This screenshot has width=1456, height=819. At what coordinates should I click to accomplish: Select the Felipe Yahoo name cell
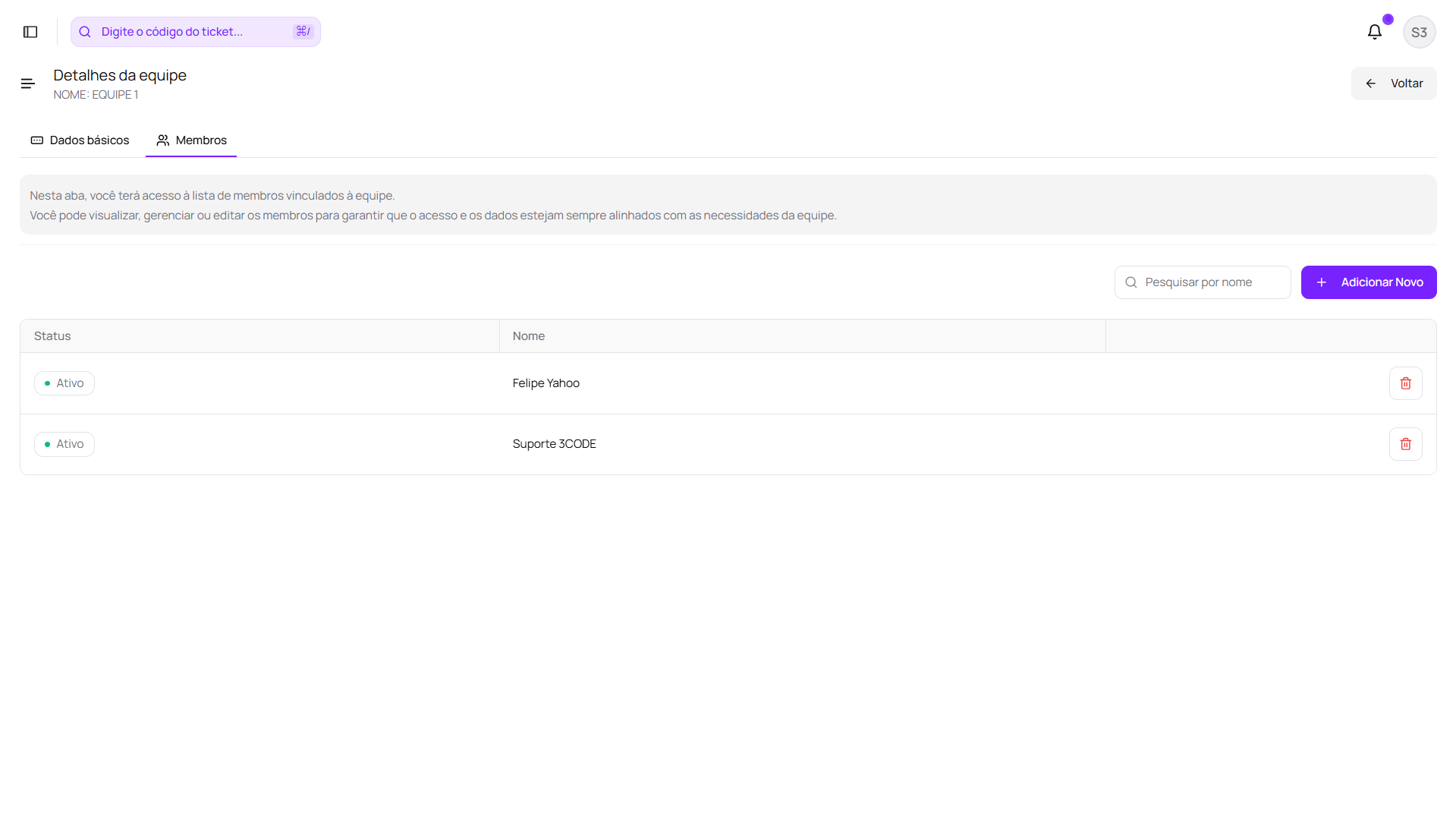[x=546, y=383]
